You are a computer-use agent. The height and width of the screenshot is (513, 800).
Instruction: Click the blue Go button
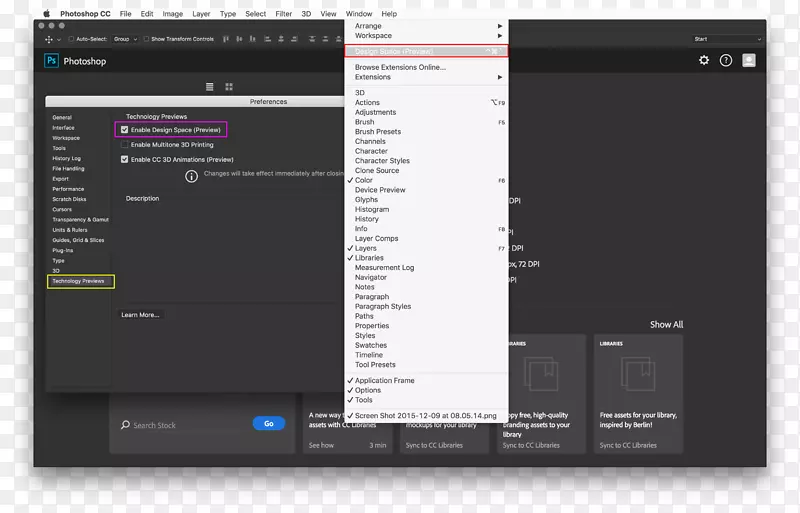pyautogui.click(x=268, y=424)
